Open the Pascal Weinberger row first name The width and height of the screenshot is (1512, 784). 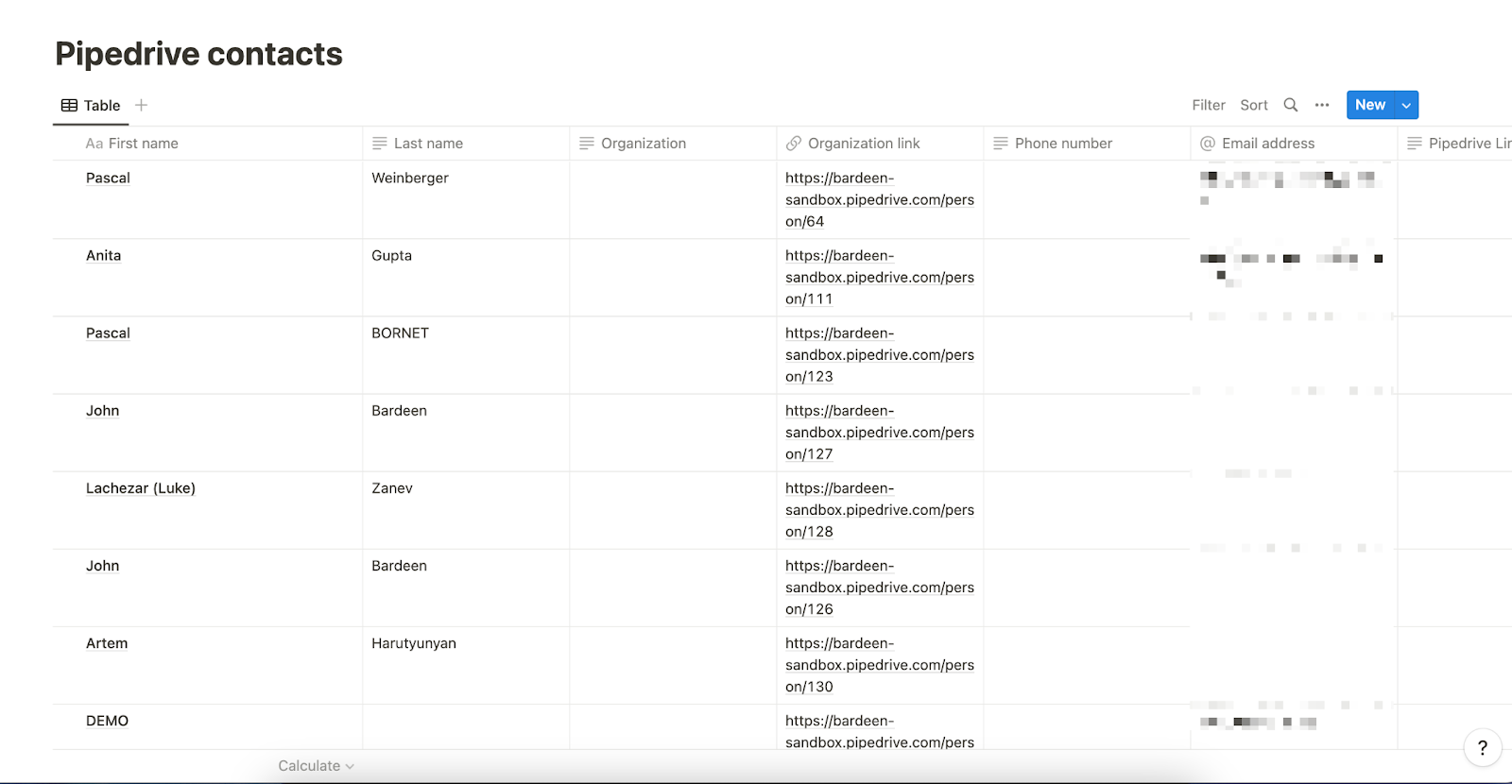108,178
